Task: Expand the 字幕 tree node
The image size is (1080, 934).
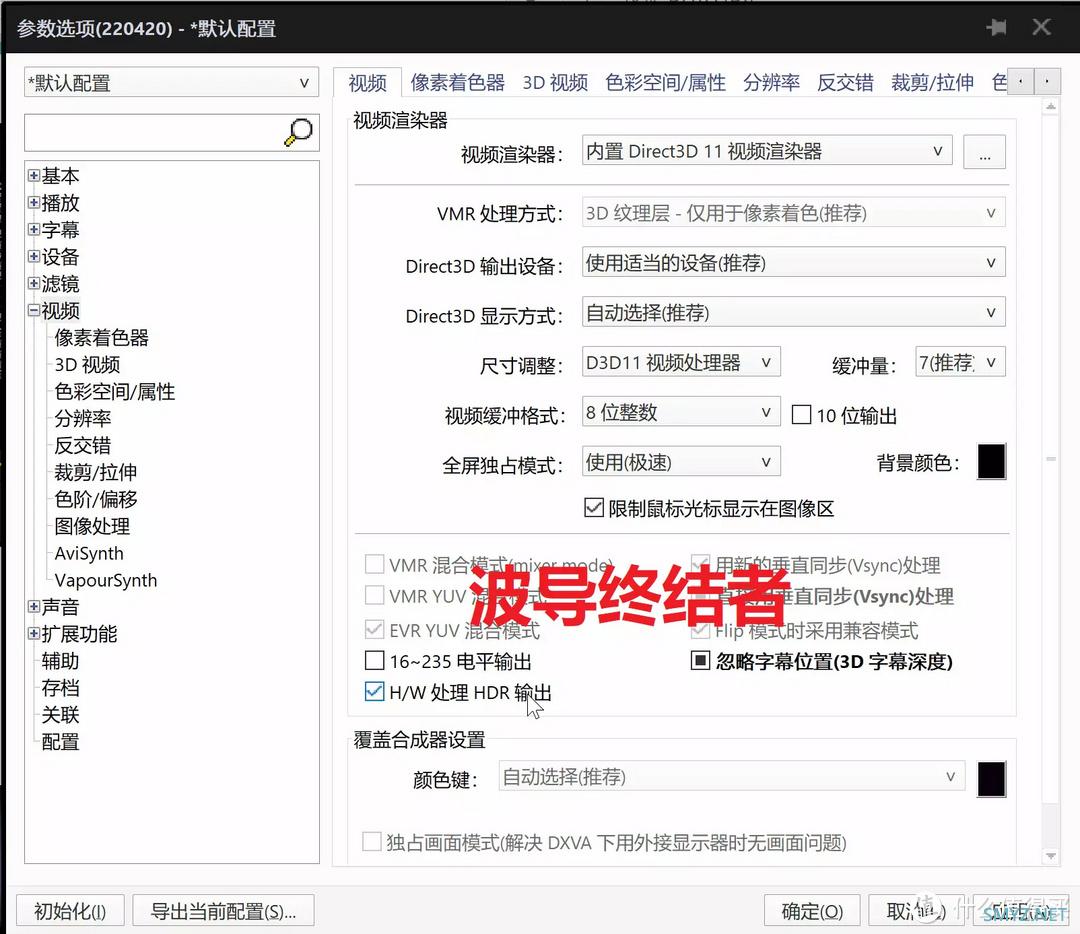Action: pos(34,229)
